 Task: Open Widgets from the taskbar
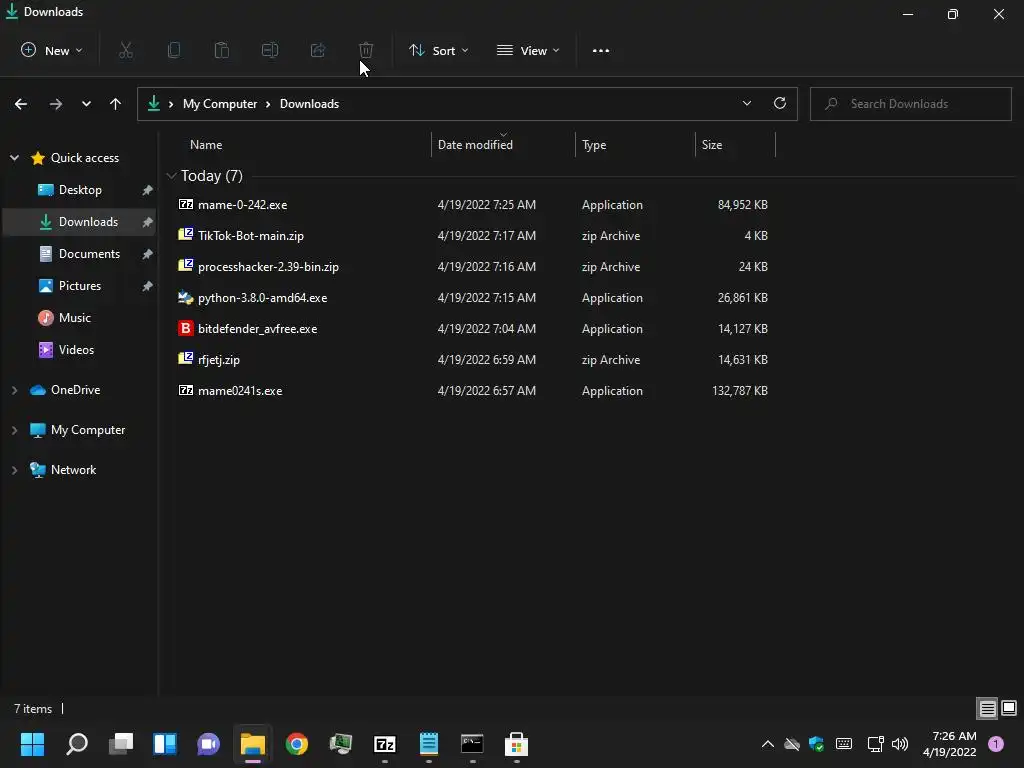(x=165, y=744)
